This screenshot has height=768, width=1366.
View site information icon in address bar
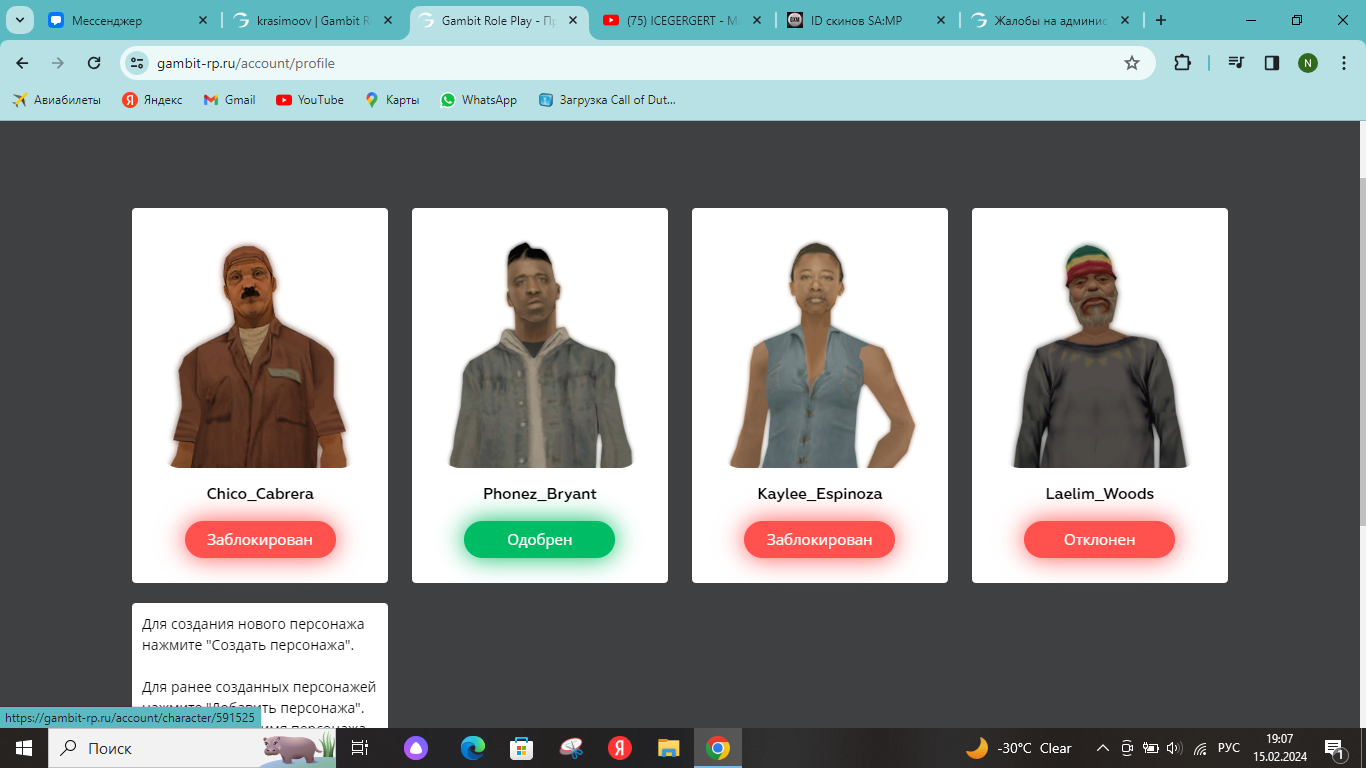(x=138, y=63)
